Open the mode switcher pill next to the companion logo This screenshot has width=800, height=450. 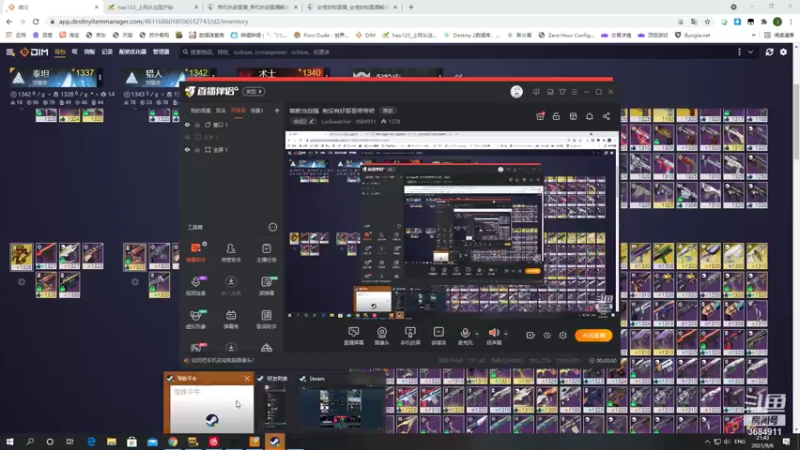[x=254, y=92]
